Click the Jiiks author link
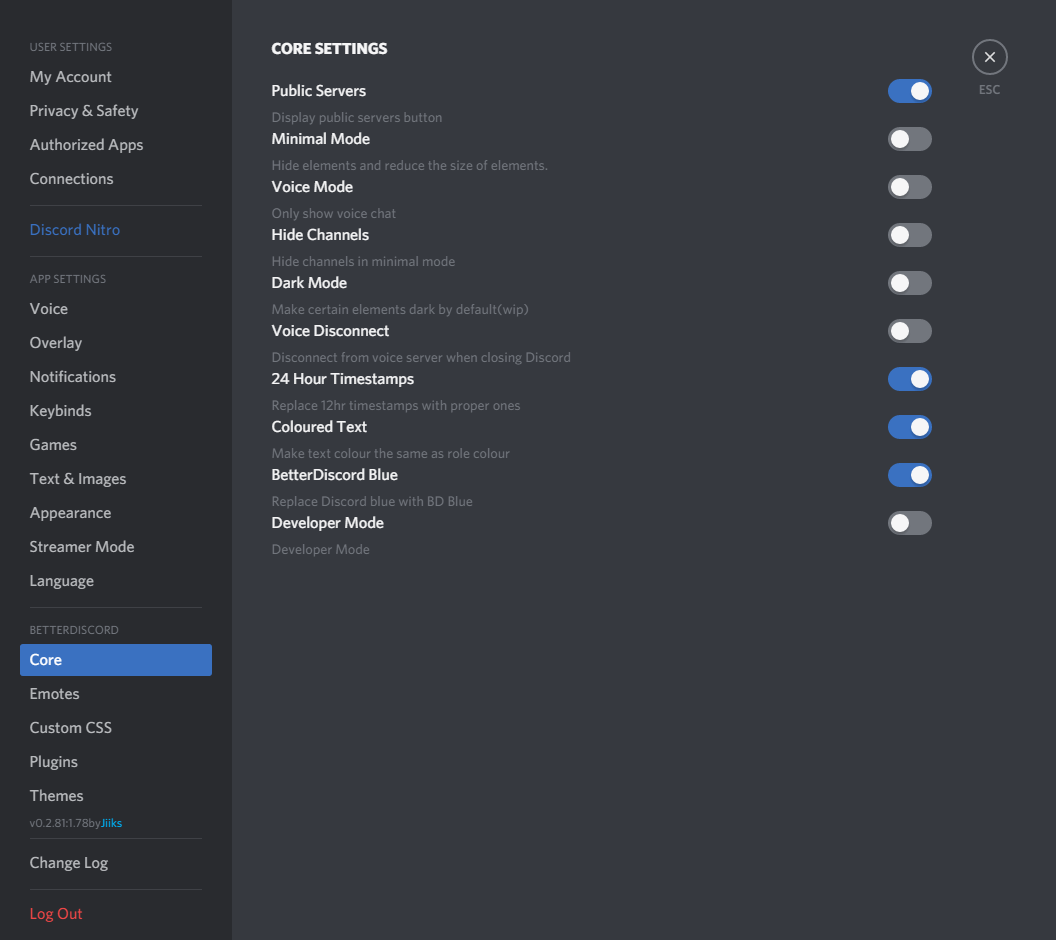1056x940 pixels. pos(111,823)
